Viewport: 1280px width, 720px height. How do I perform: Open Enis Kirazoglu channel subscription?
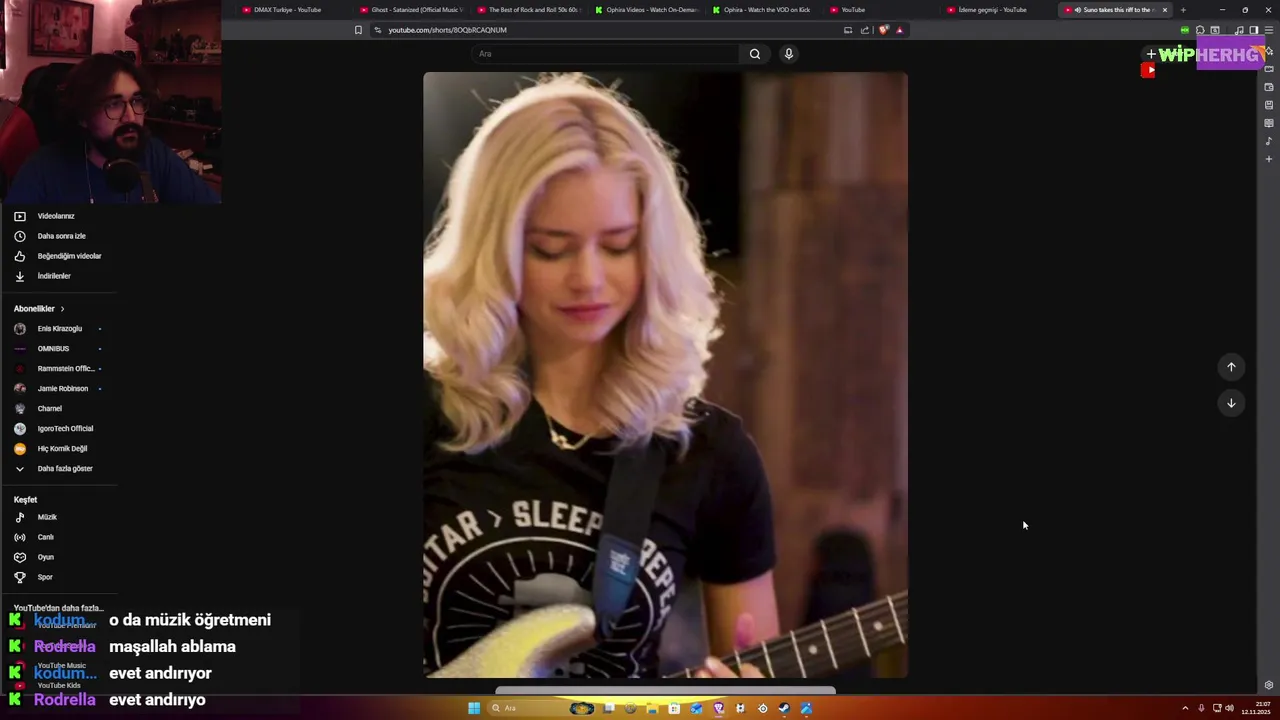pos(60,329)
